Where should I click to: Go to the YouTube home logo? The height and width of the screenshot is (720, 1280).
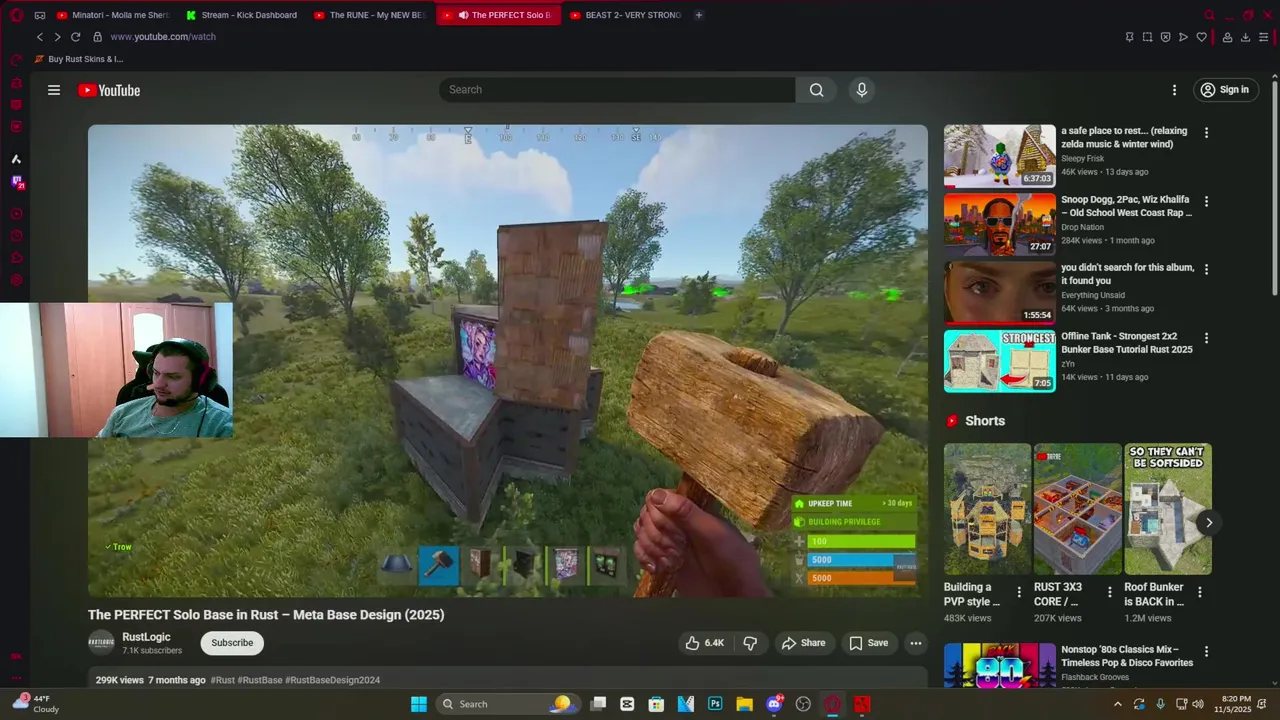[x=109, y=90]
